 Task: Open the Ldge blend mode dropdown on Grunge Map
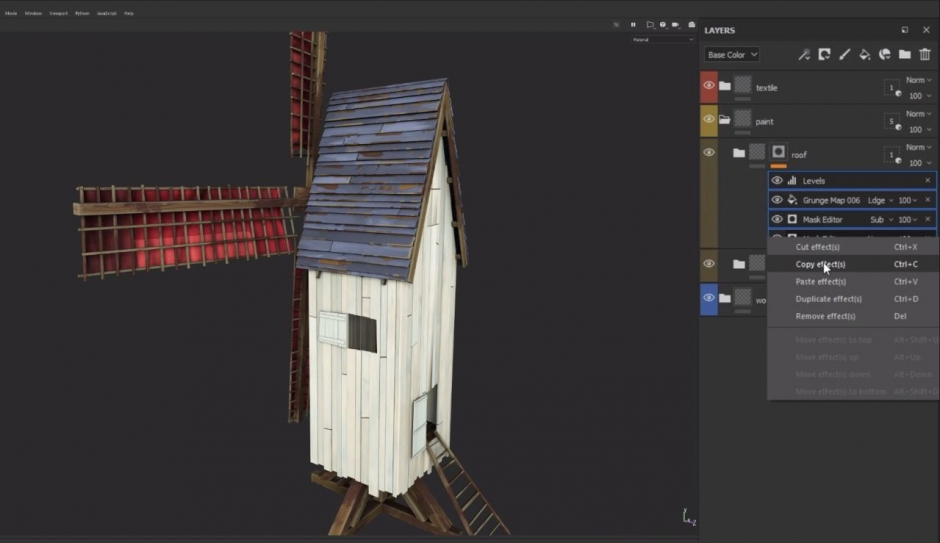point(880,200)
